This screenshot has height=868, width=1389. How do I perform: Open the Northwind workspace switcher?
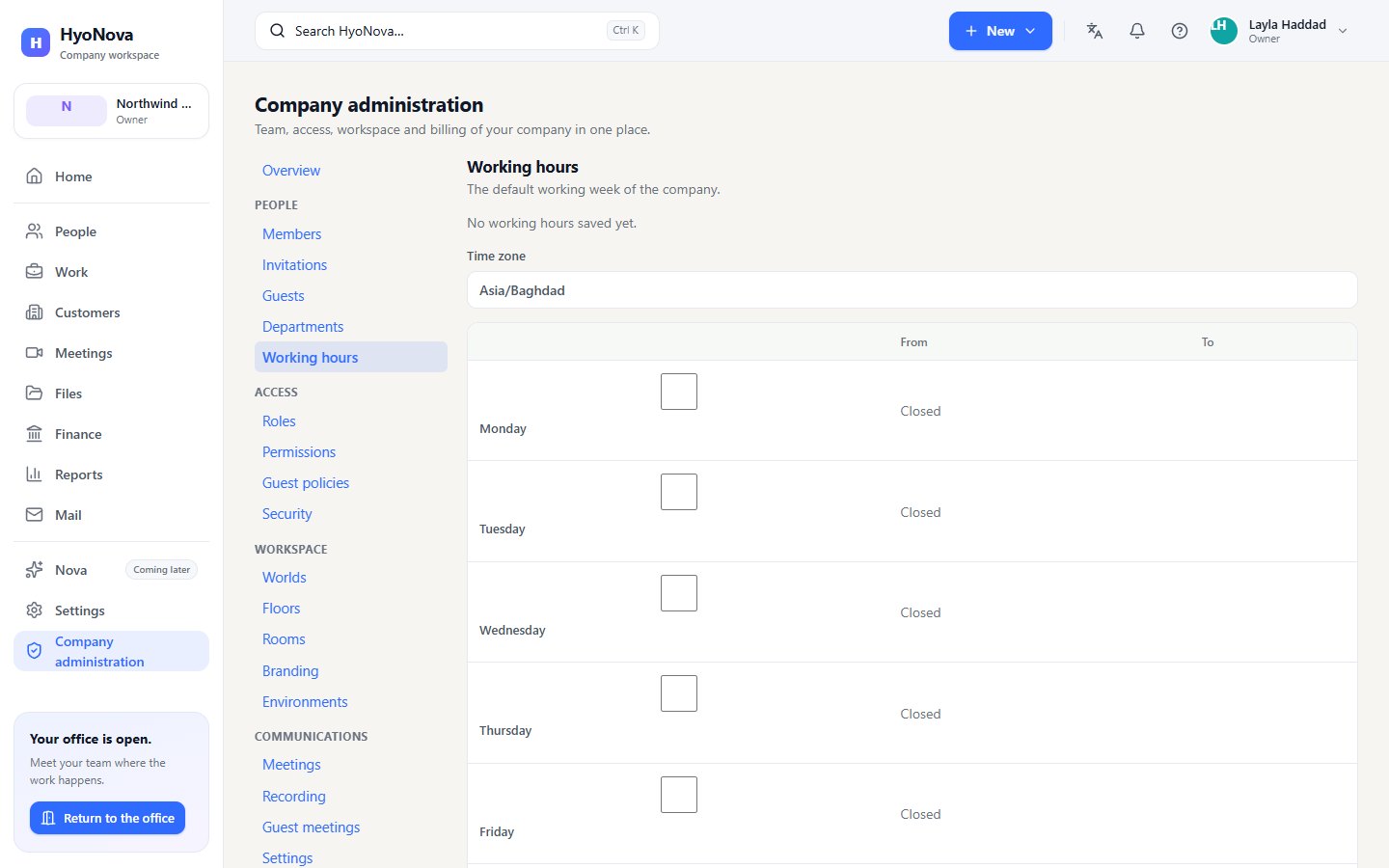click(x=111, y=111)
